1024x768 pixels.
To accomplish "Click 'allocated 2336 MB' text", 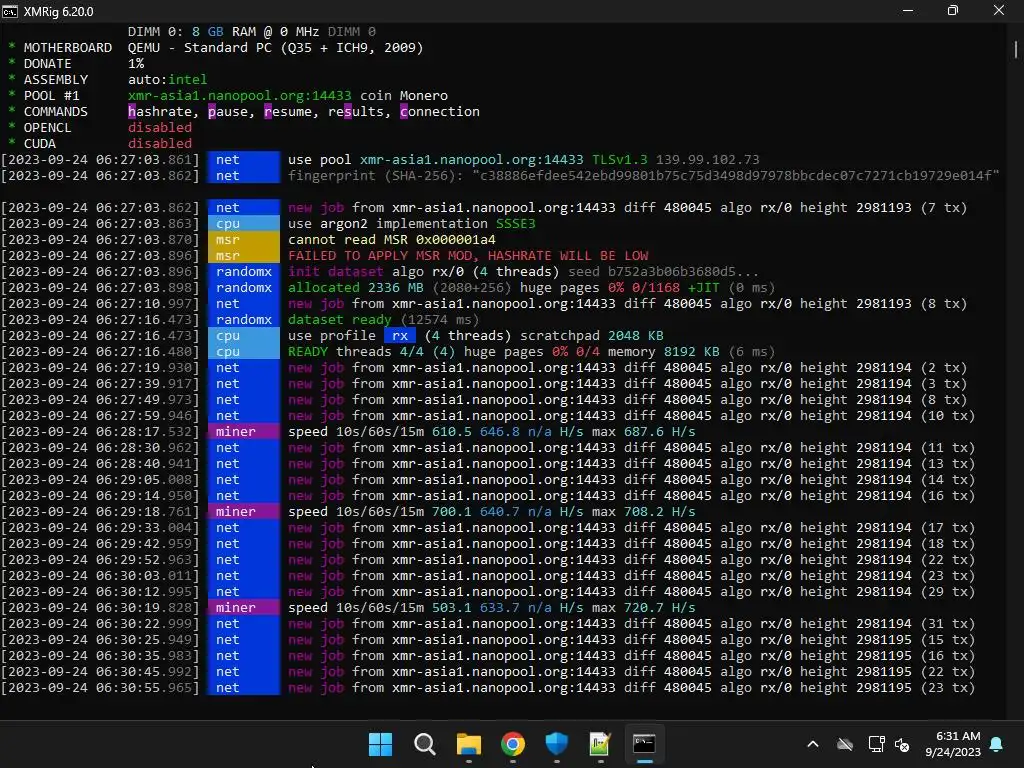I will point(356,287).
